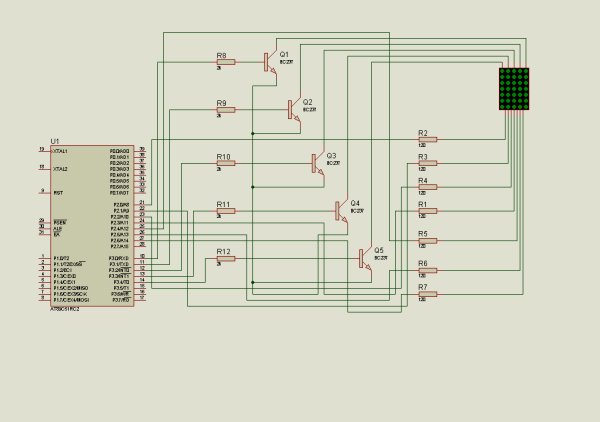Image resolution: width=600 pixels, height=422 pixels.
Task: Click resistor R12
Action: tap(226, 258)
